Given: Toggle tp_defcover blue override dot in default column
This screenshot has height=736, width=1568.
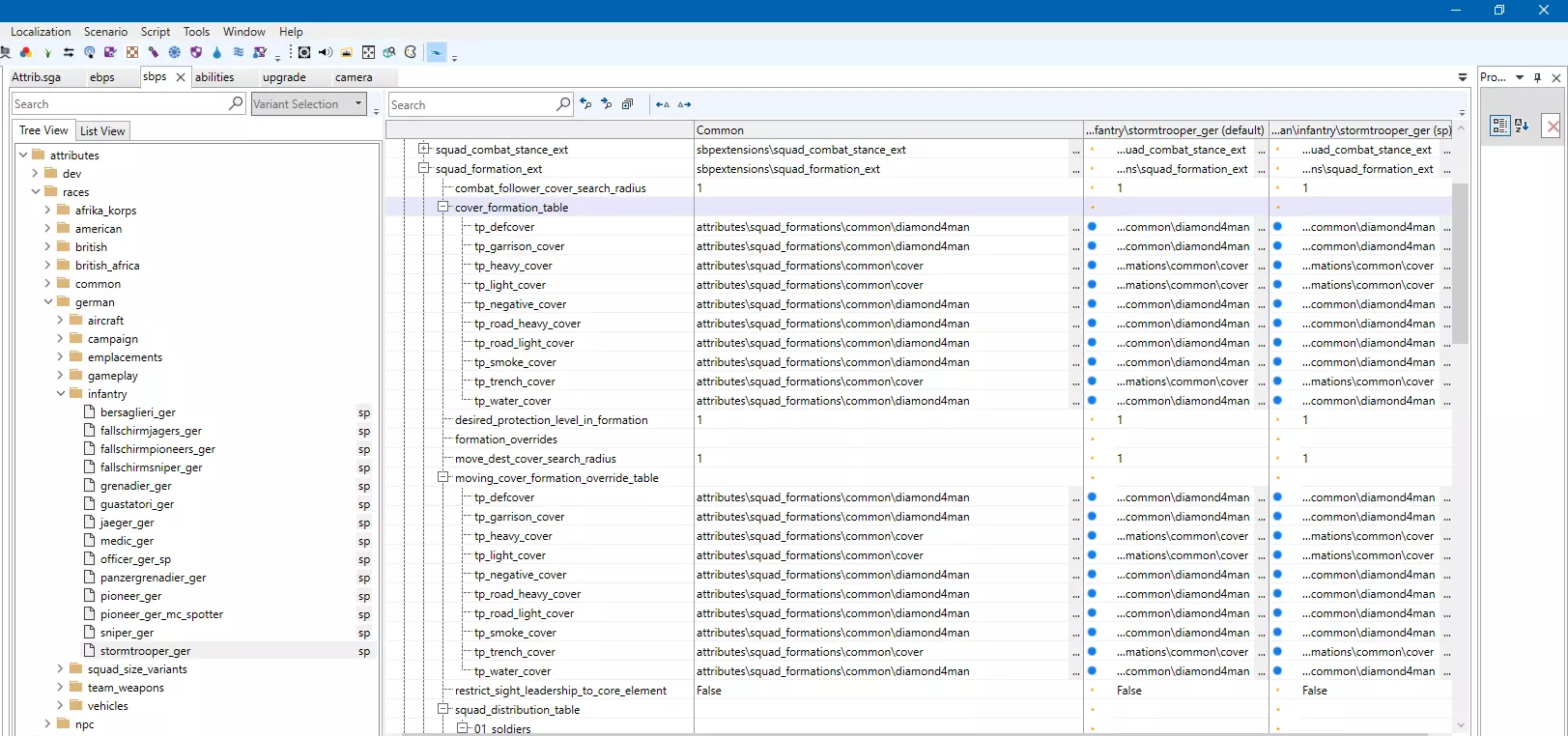Looking at the screenshot, I should [1092, 227].
